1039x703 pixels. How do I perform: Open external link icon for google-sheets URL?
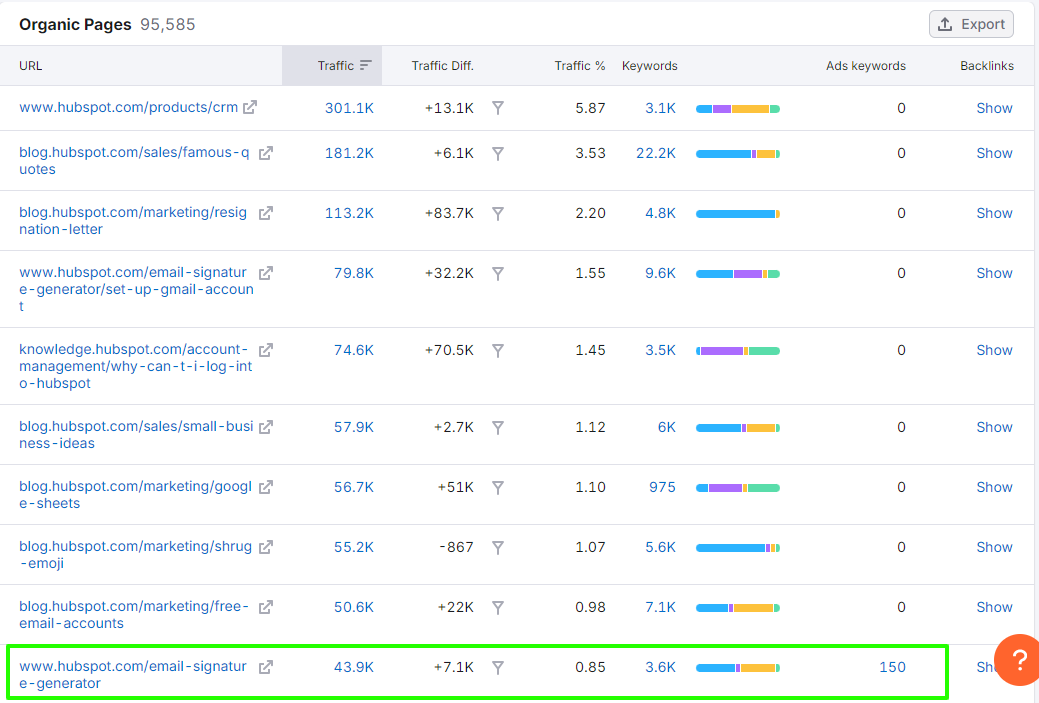click(266, 487)
